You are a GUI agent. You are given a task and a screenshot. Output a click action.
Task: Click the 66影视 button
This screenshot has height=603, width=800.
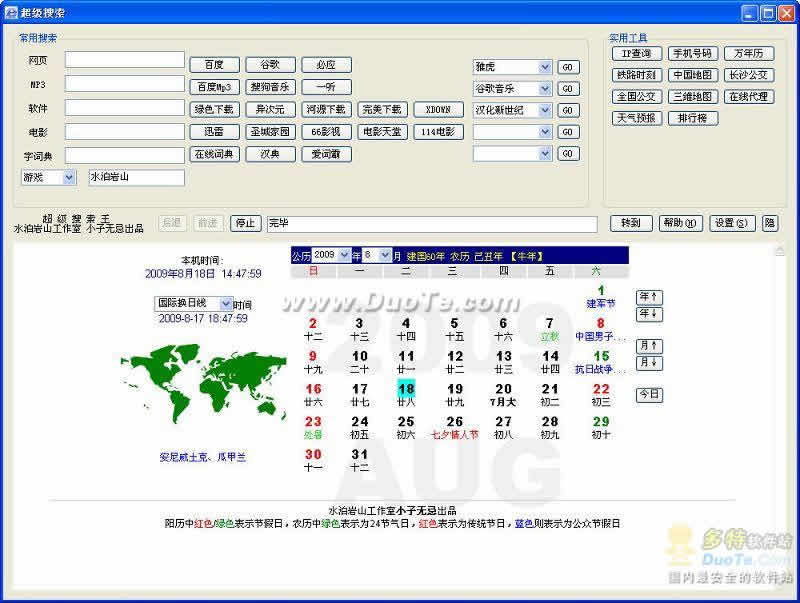tap(327, 132)
